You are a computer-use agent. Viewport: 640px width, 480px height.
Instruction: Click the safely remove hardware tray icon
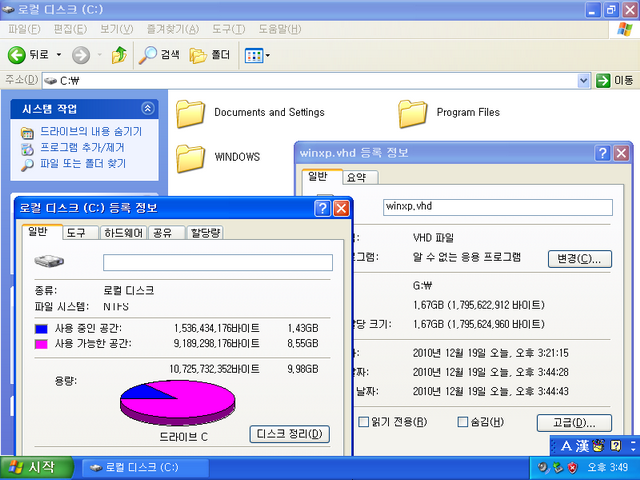click(558, 468)
